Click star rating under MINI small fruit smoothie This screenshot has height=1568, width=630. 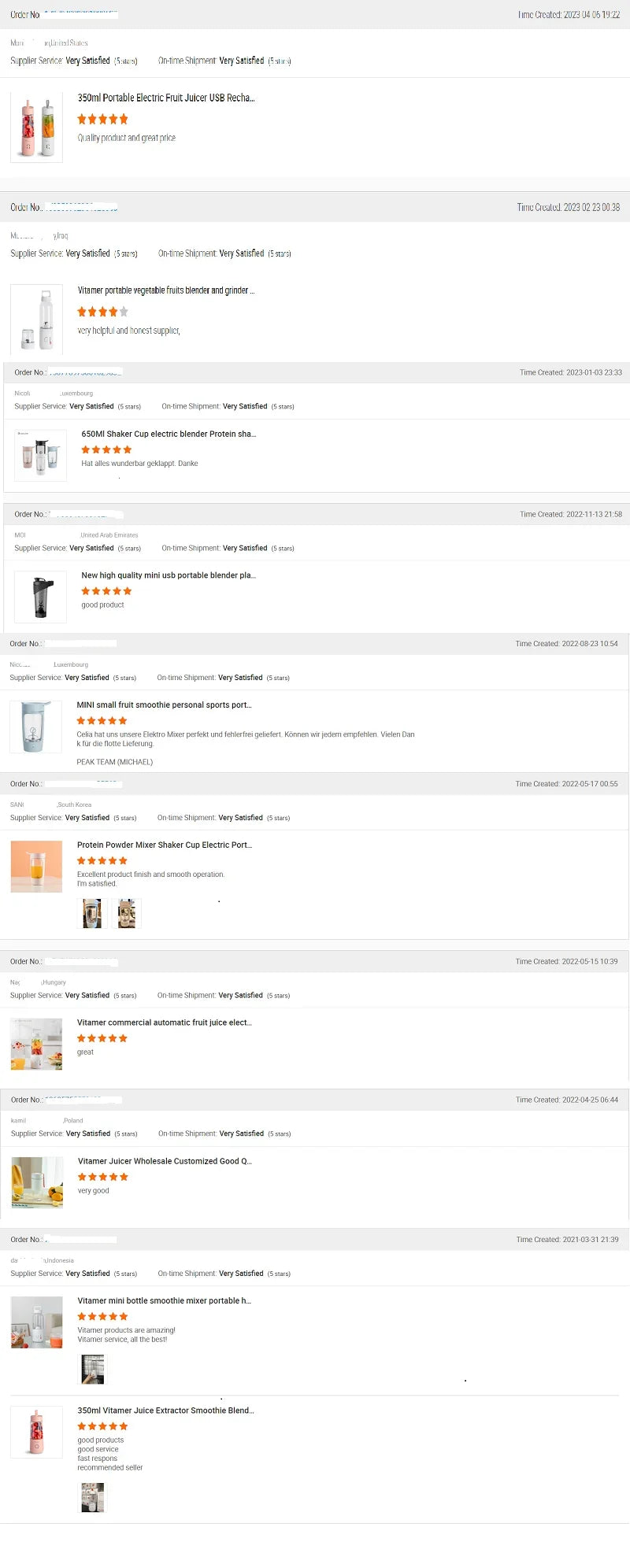coord(102,720)
